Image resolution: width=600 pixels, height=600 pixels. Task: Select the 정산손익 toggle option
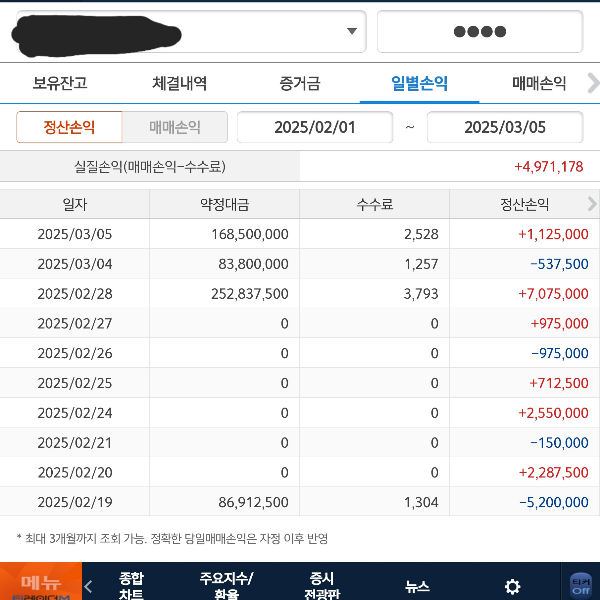(69, 127)
